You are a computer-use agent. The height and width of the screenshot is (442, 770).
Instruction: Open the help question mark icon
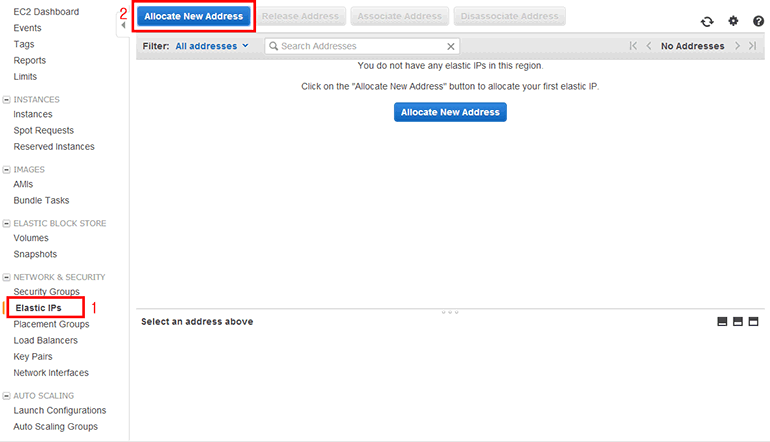758,21
